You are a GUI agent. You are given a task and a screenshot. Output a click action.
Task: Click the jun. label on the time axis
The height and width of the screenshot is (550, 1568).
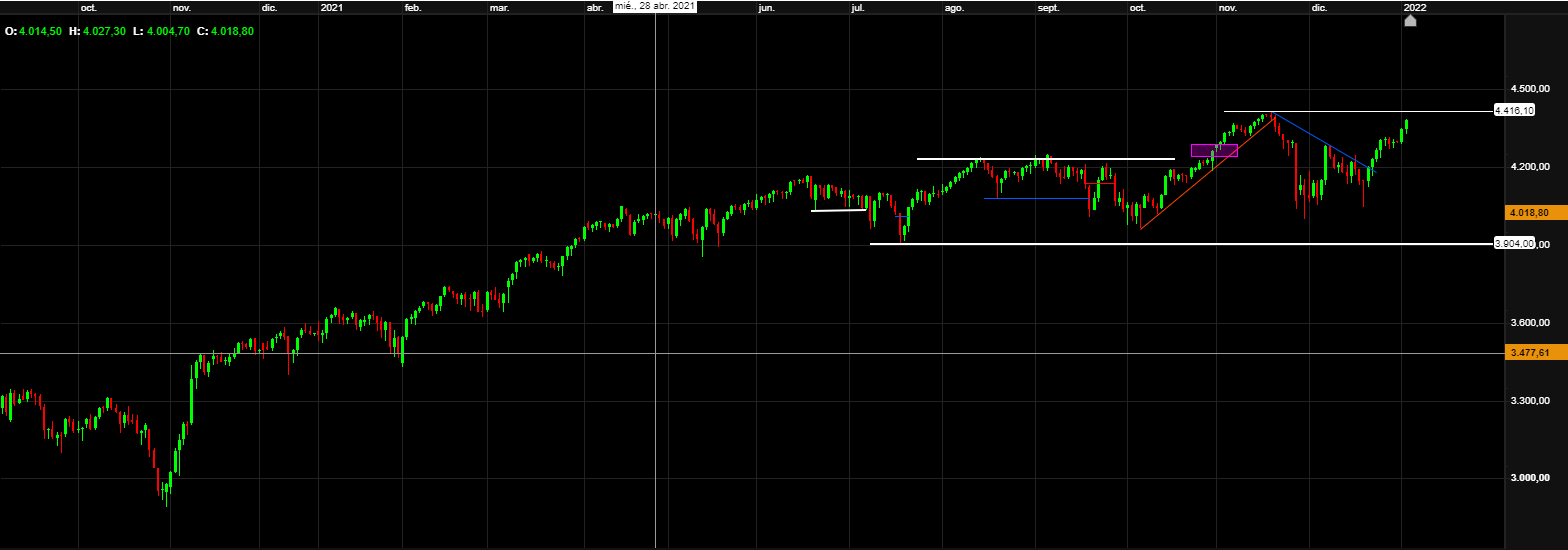click(767, 7)
